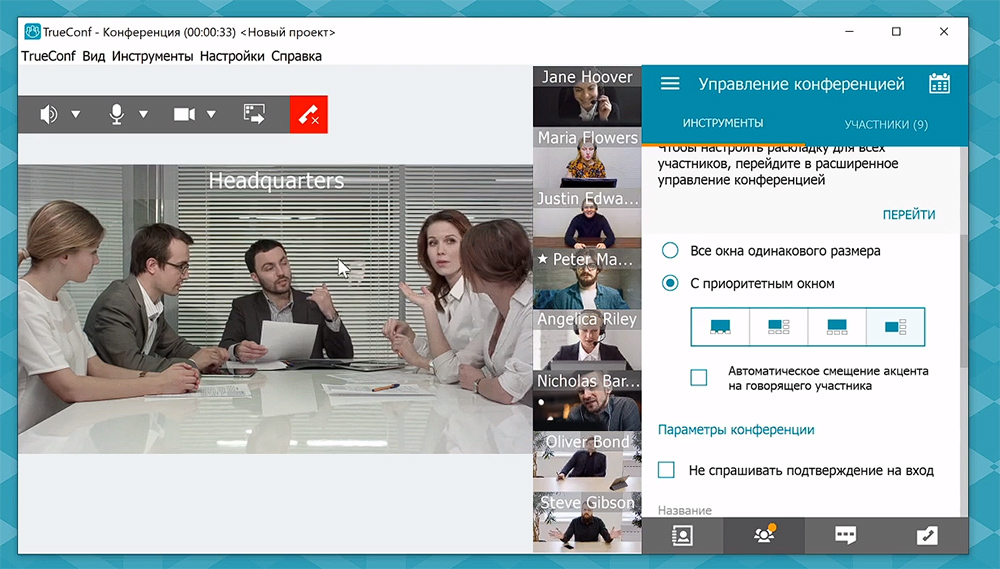Screen dimensions: 1000x569
Task: Click the content sharing icon
Action: pyautogui.click(x=254, y=114)
